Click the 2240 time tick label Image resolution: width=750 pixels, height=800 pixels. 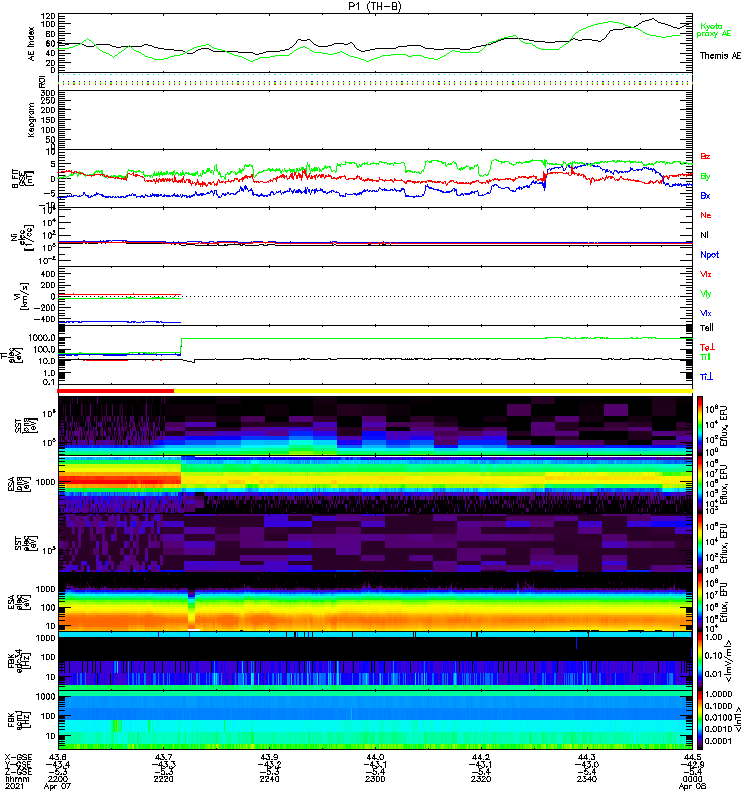coord(269,779)
